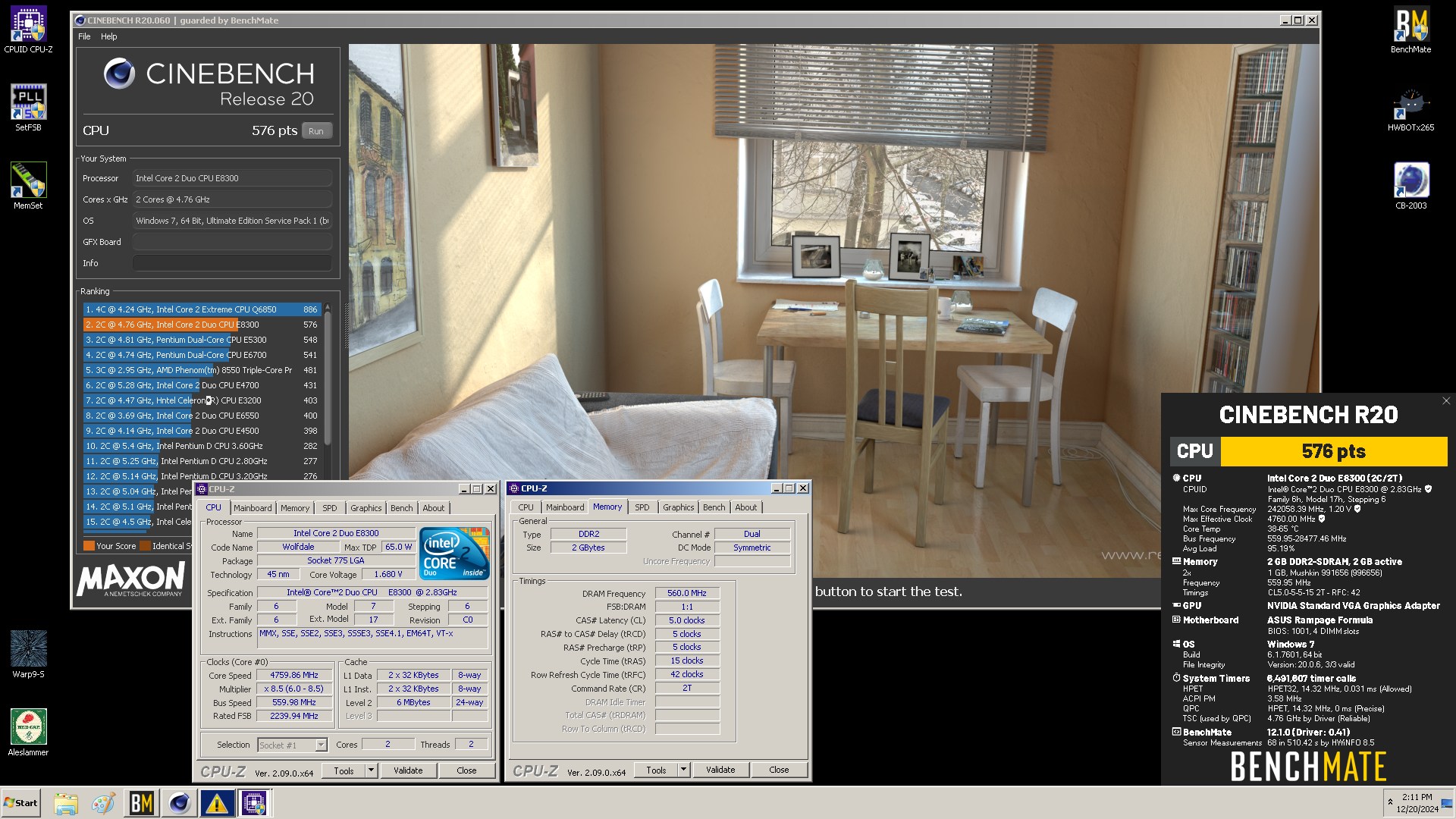Screen dimensions: 1456x819
Task: Open About tab in left CPU-Z window
Action: (434, 508)
